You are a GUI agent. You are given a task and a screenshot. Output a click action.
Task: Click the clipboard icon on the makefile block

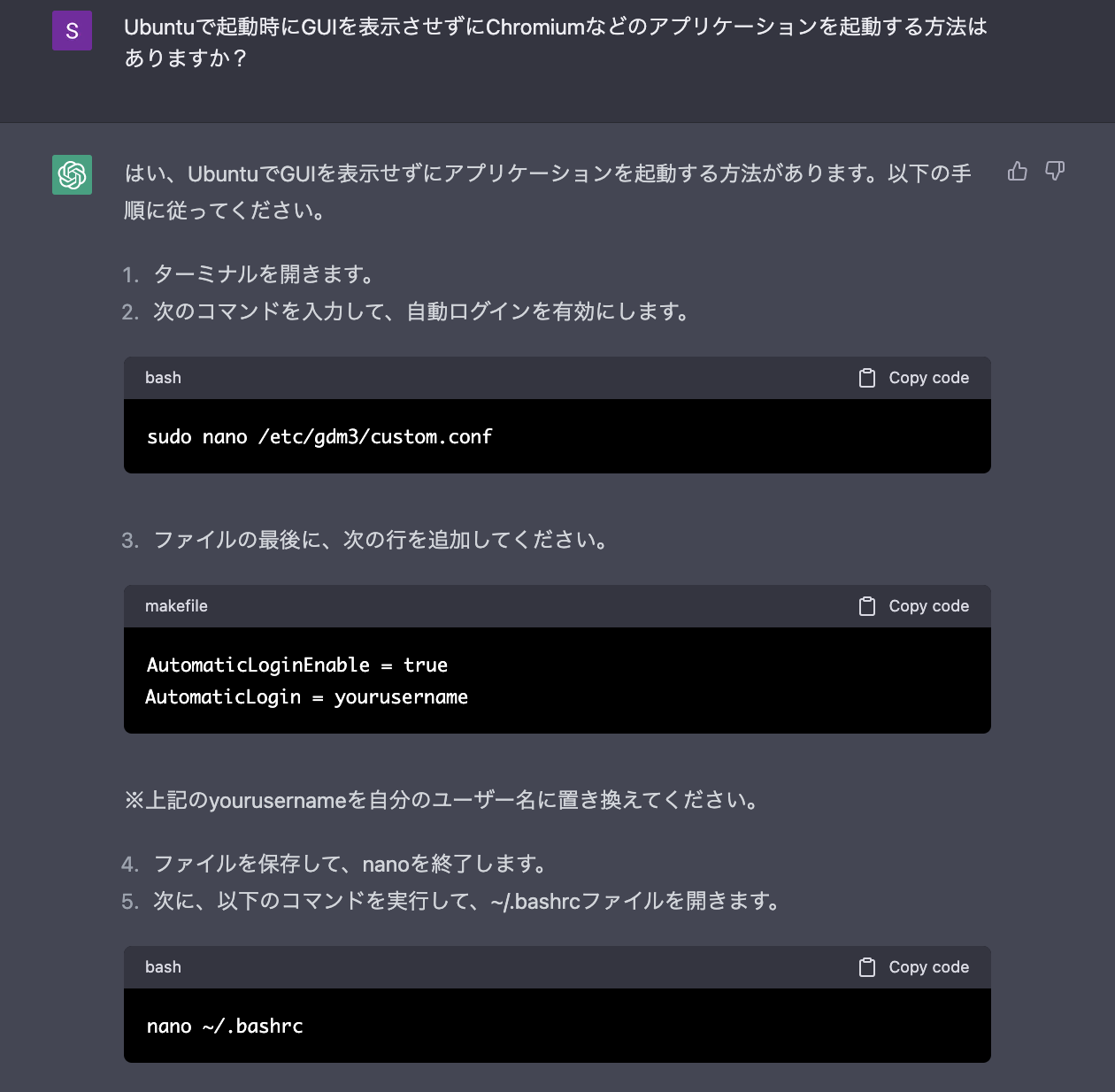(865, 605)
